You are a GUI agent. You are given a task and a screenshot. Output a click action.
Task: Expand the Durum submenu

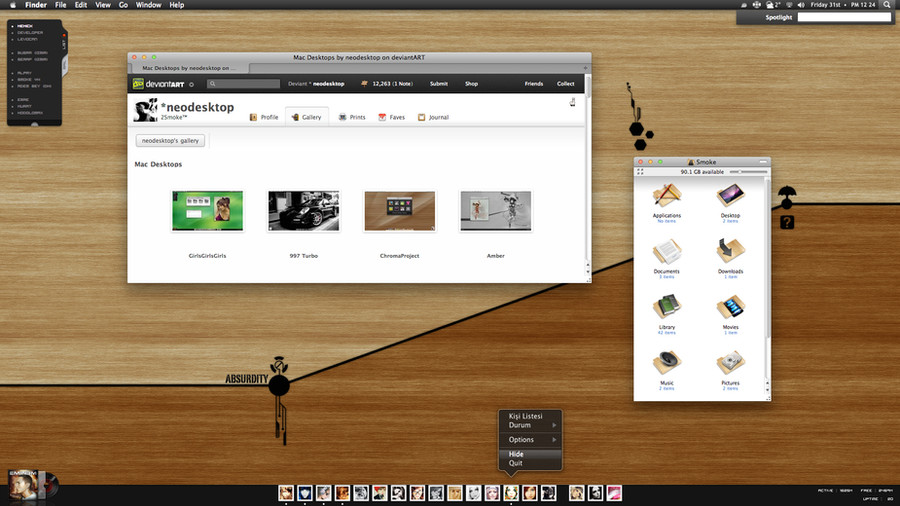click(x=530, y=425)
